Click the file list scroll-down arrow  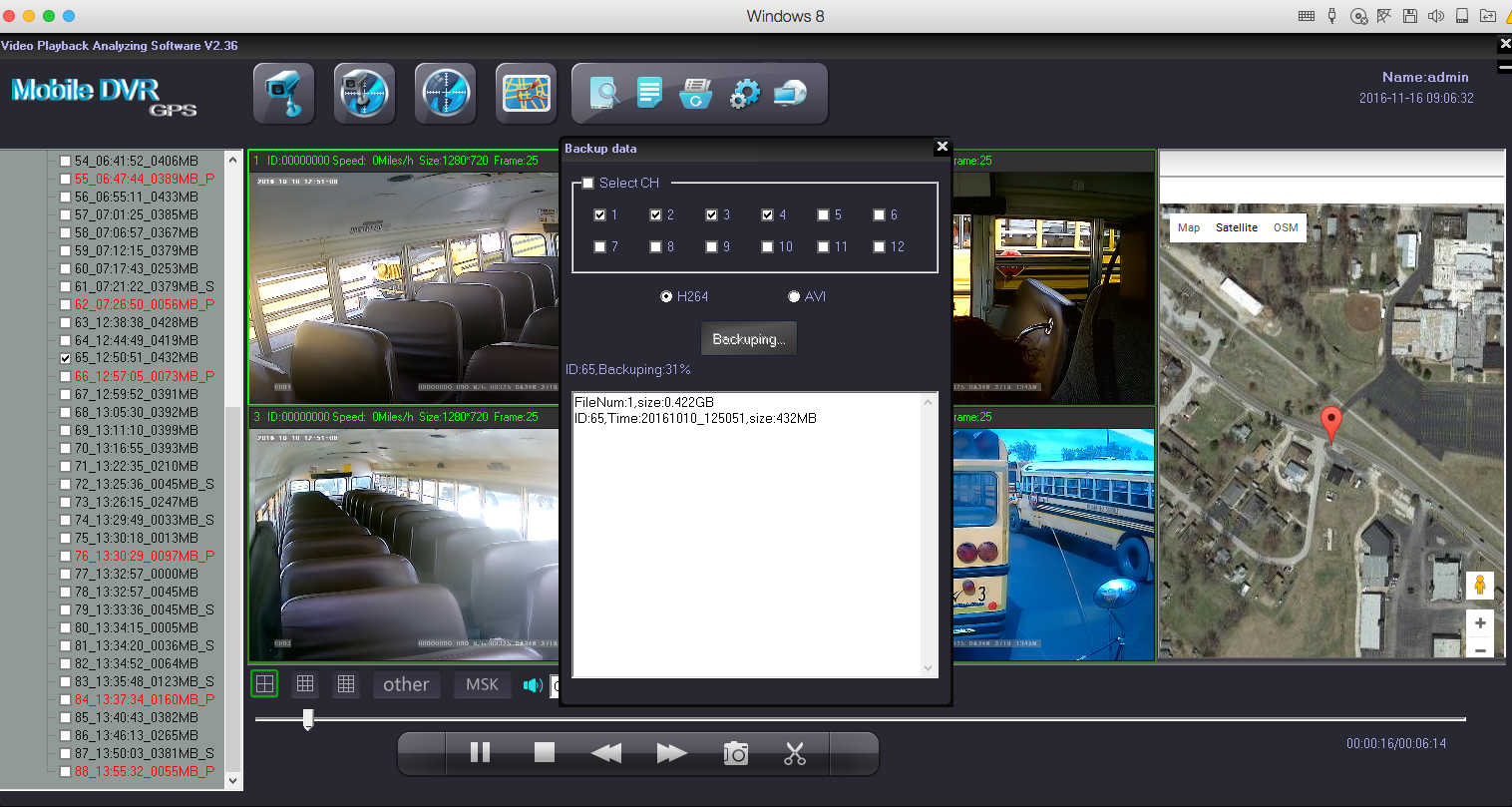pyautogui.click(x=233, y=780)
